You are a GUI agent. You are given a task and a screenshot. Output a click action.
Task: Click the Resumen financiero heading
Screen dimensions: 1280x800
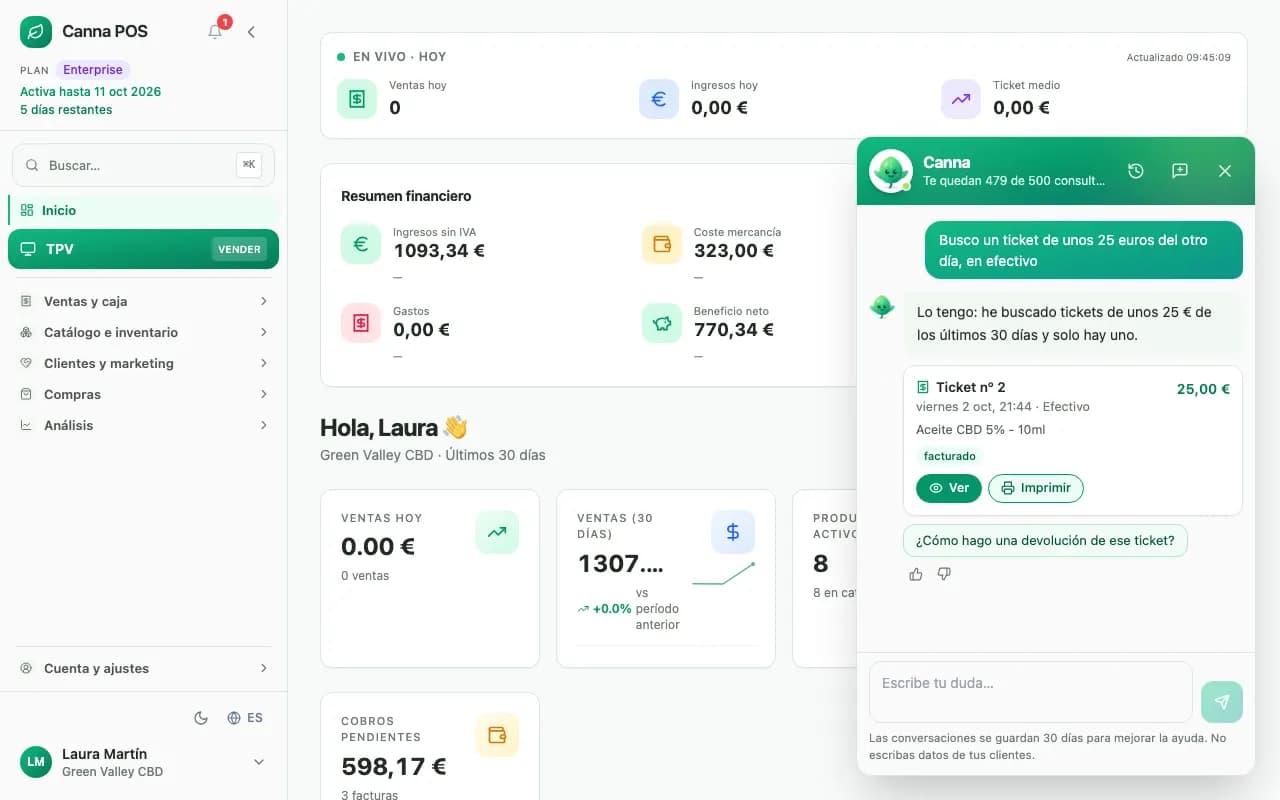[x=406, y=196]
